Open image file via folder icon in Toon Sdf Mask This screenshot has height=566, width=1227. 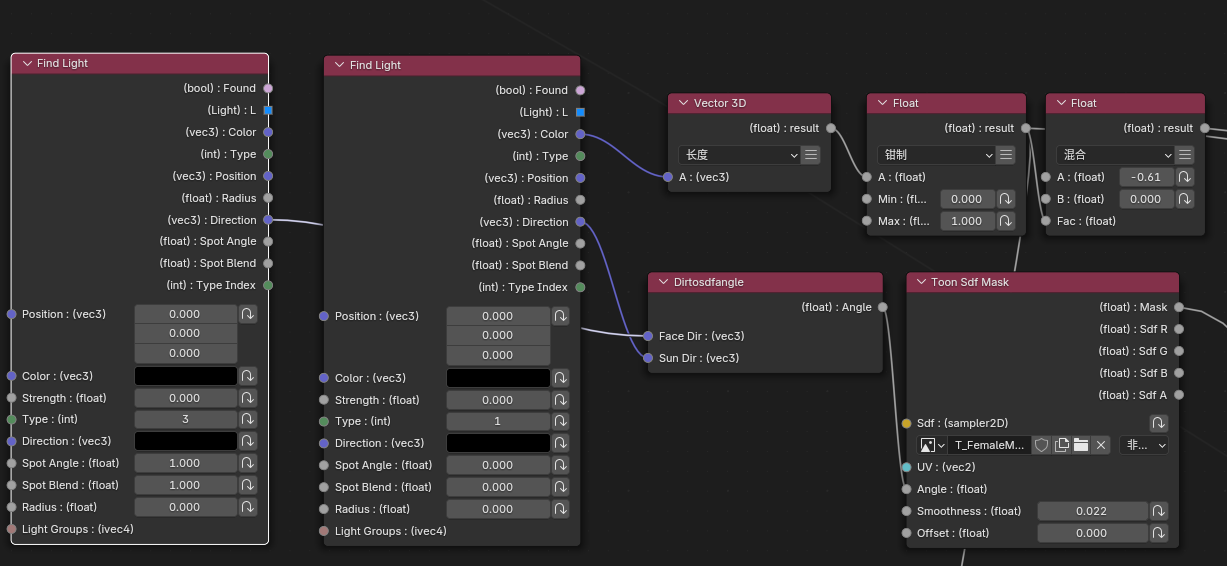click(1081, 445)
